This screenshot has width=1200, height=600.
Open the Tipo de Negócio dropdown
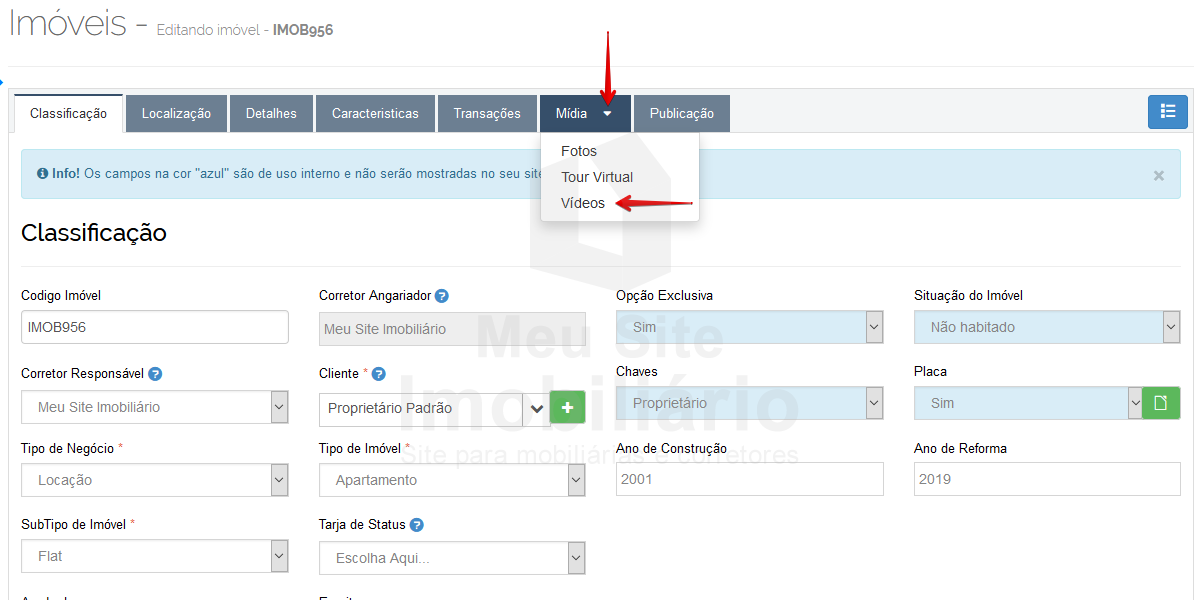(x=155, y=480)
